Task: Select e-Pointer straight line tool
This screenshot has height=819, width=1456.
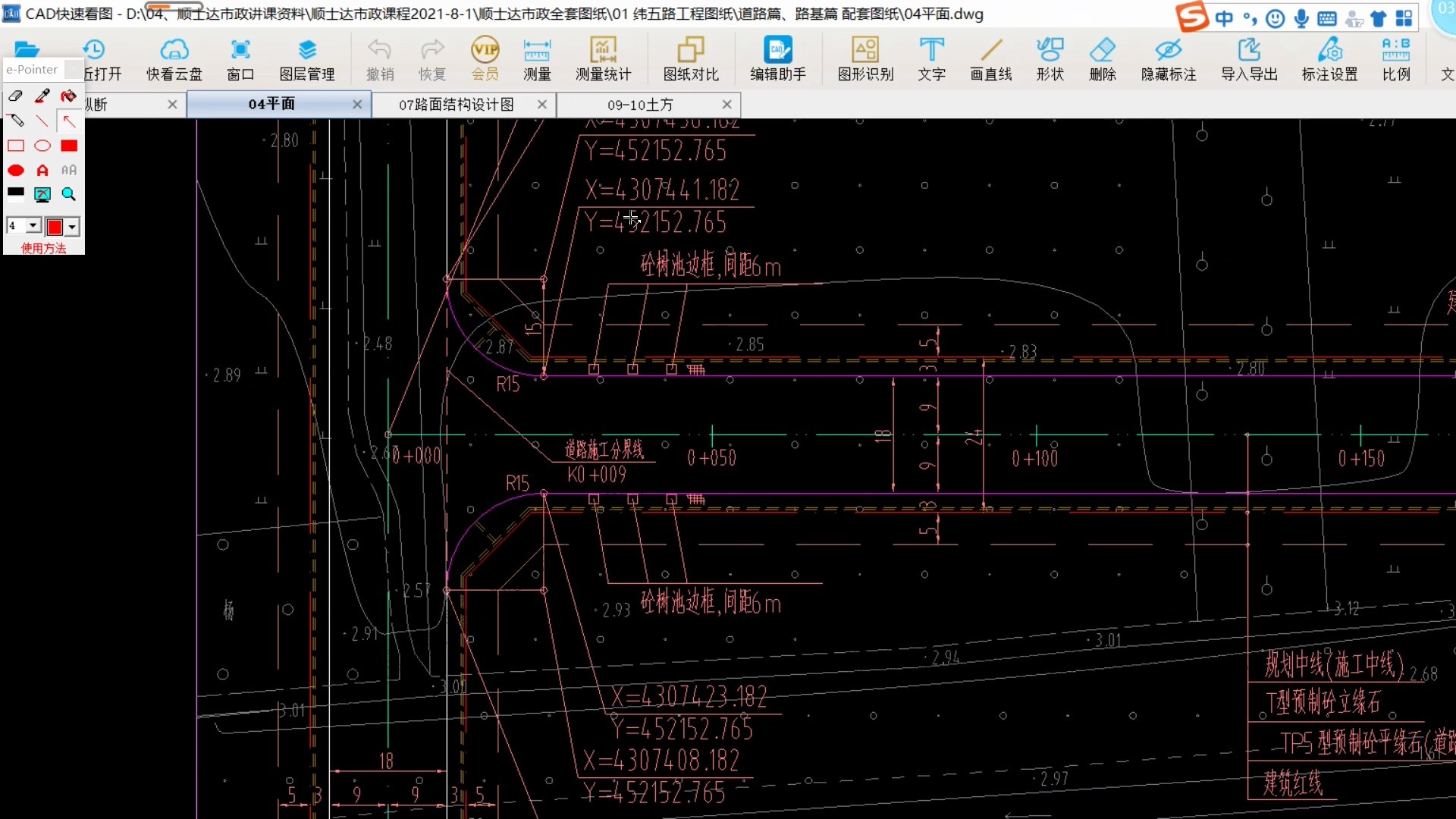Action: (x=42, y=121)
